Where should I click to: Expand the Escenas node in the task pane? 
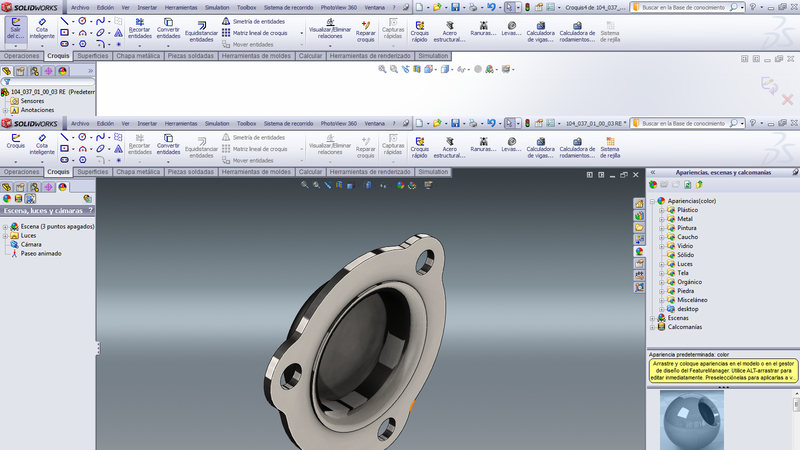point(653,318)
